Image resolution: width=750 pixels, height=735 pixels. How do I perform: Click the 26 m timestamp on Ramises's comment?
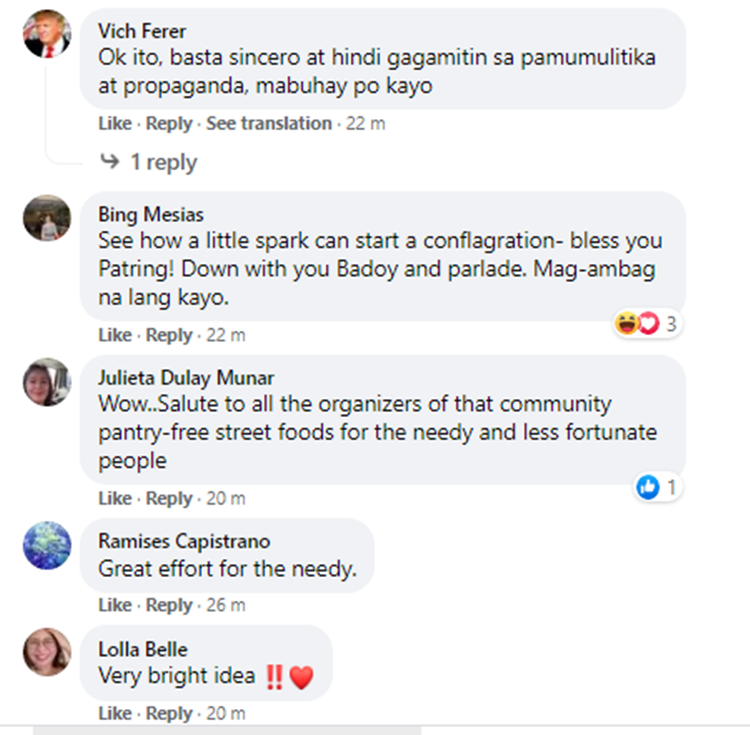click(x=225, y=605)
